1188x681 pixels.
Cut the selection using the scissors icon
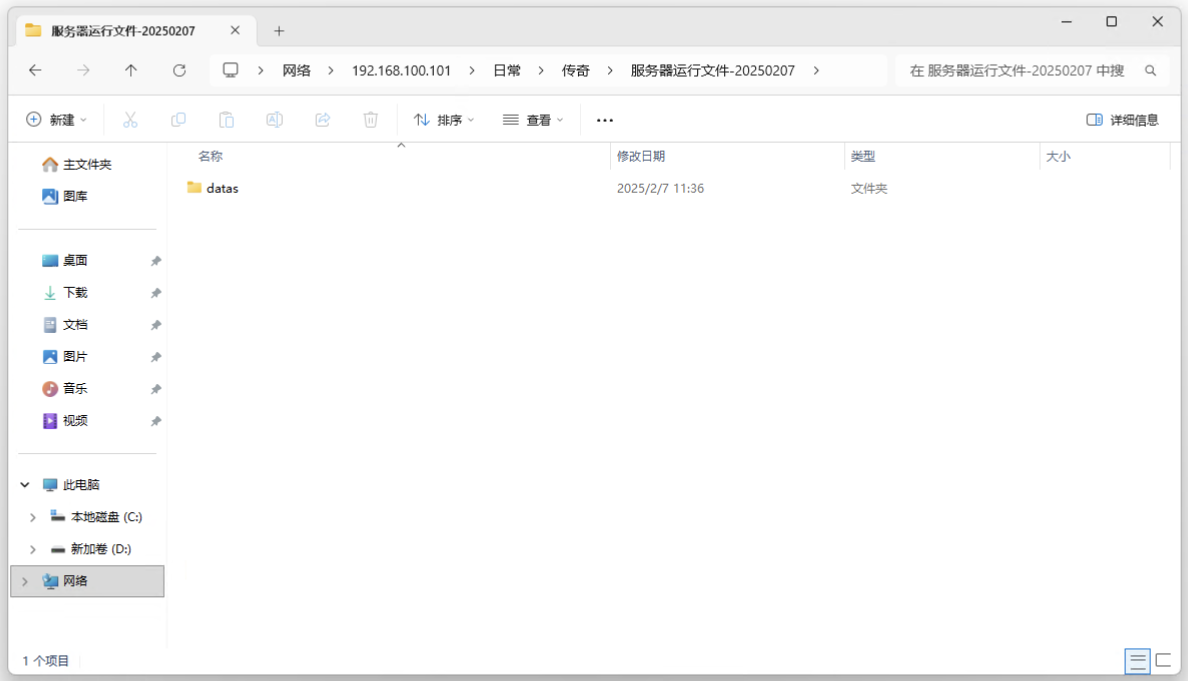click(x=130, y=119)
